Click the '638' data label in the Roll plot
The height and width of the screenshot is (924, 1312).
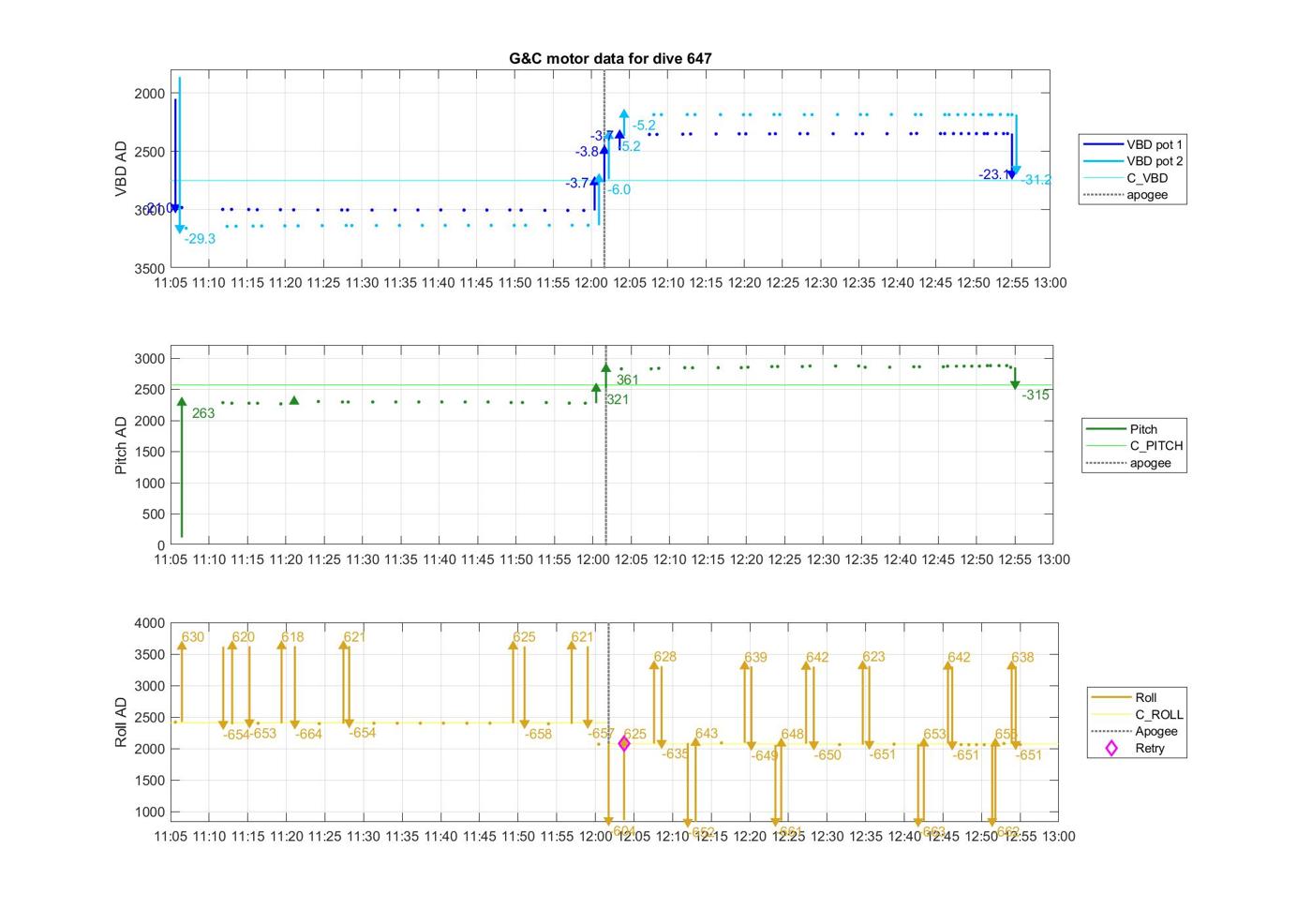(x=1022, y=658)
